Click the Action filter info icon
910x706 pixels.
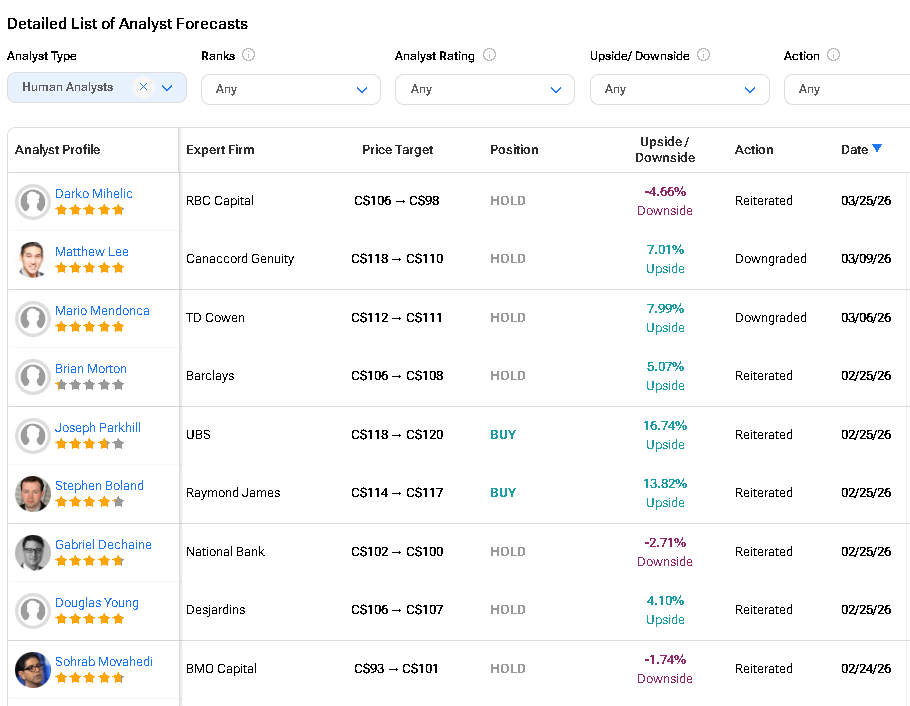[x=833, y=55]
